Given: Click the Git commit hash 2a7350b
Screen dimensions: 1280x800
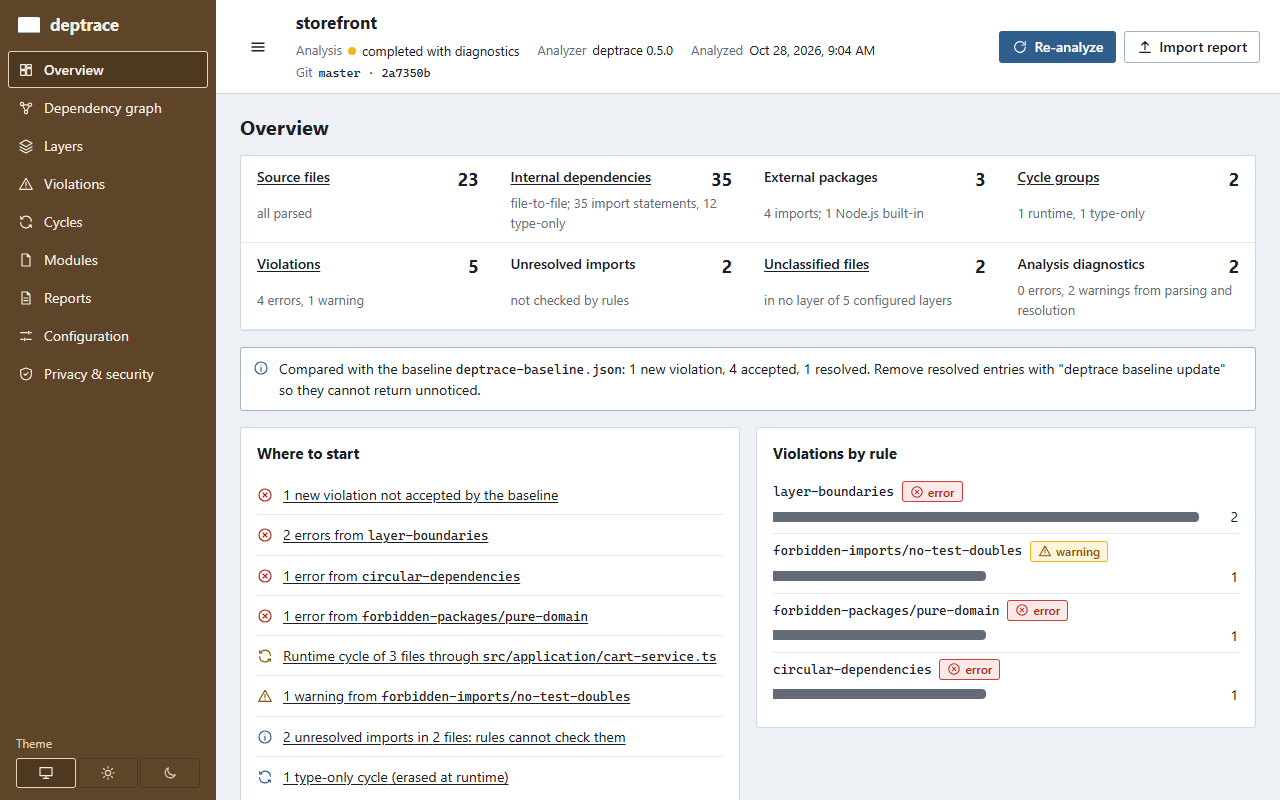Looking at the screenshot, I should click(406, 73).
